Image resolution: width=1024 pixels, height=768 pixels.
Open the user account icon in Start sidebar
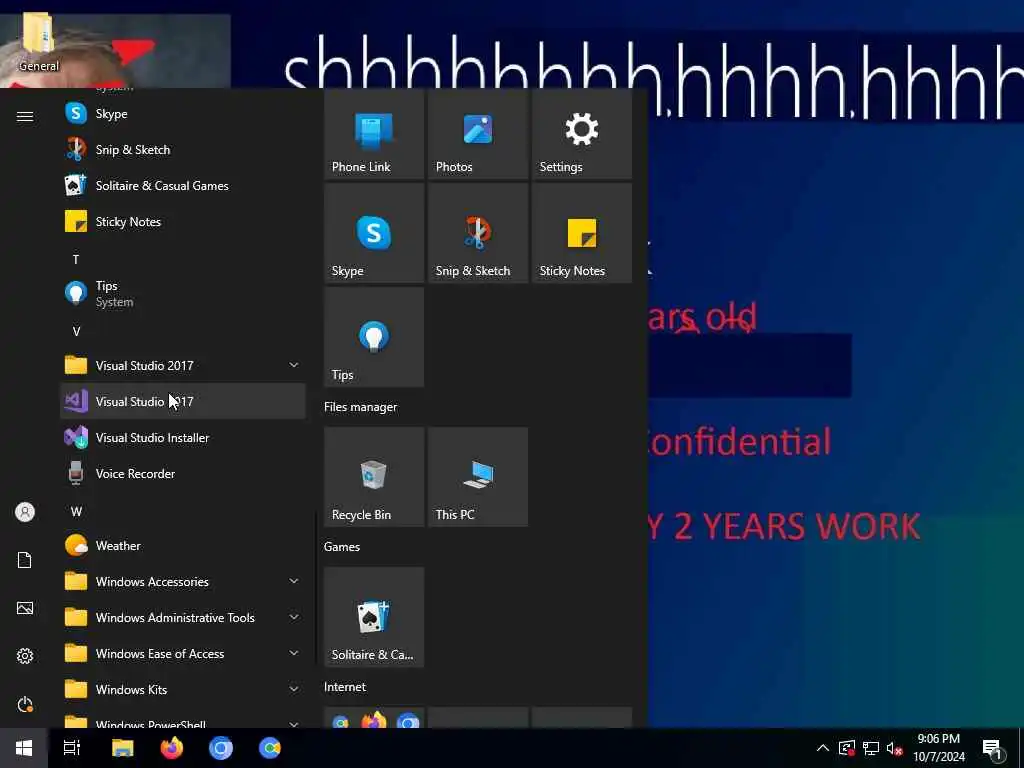point(25,512)
